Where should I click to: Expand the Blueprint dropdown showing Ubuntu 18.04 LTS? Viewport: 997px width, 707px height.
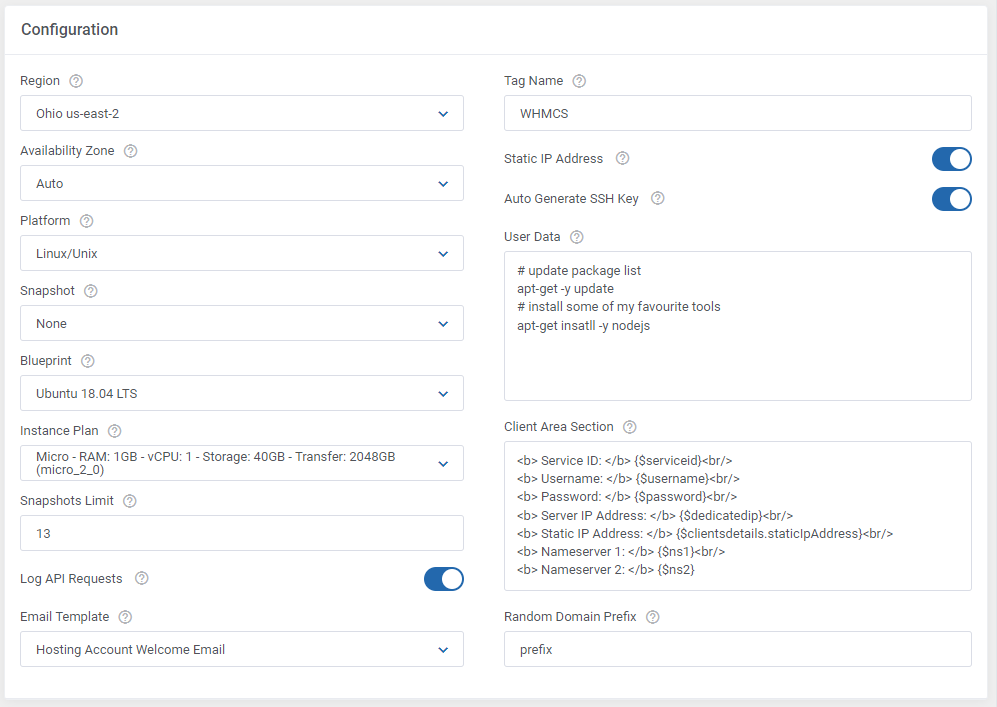click(x=242, y=393)
